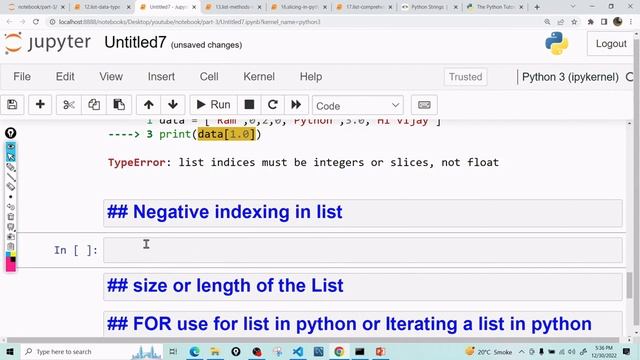
Task: Open a new browser tab with plus
Action: click(x=537, y=7)
